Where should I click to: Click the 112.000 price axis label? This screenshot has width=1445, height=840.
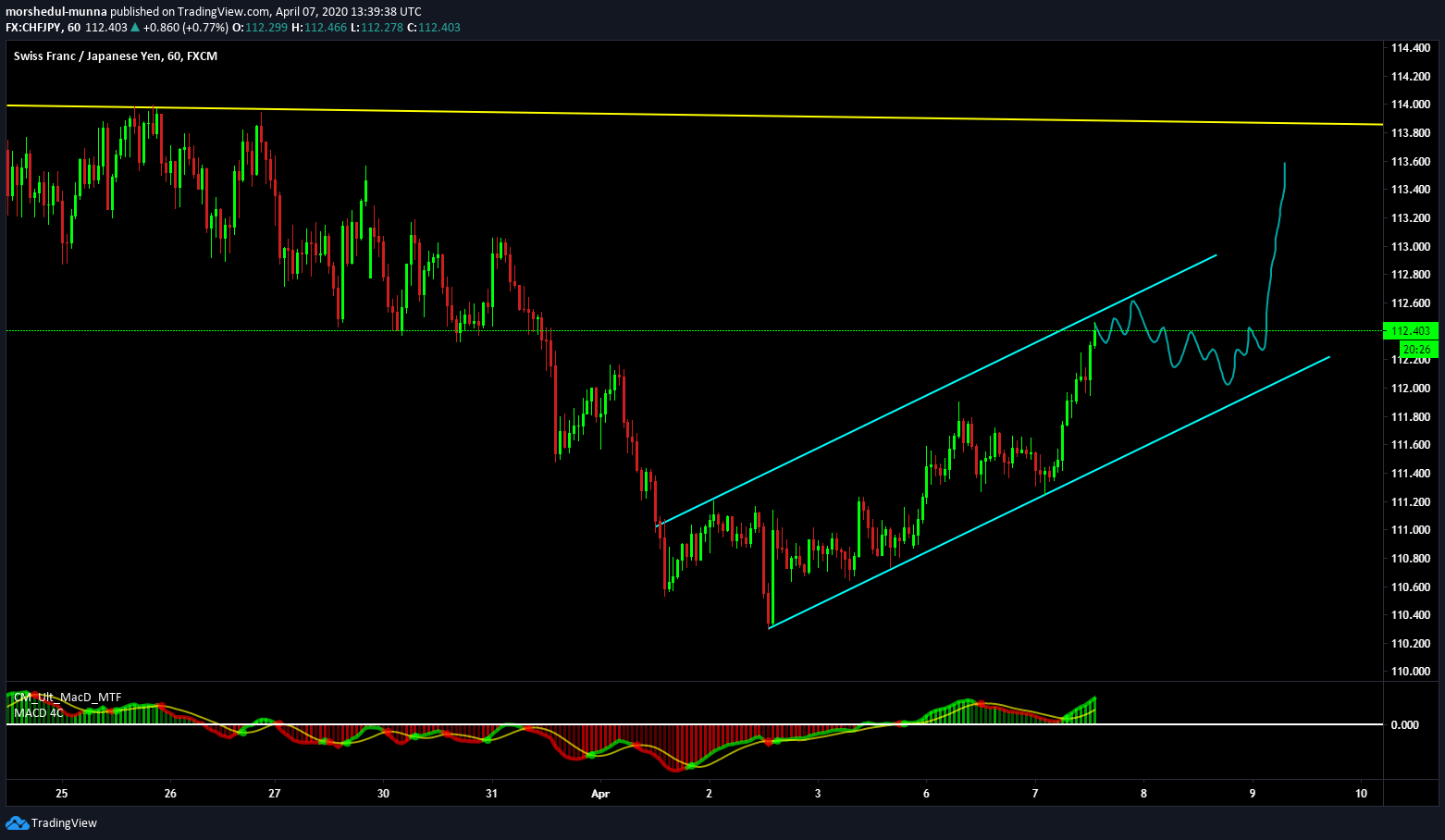tap(1410, 389)
